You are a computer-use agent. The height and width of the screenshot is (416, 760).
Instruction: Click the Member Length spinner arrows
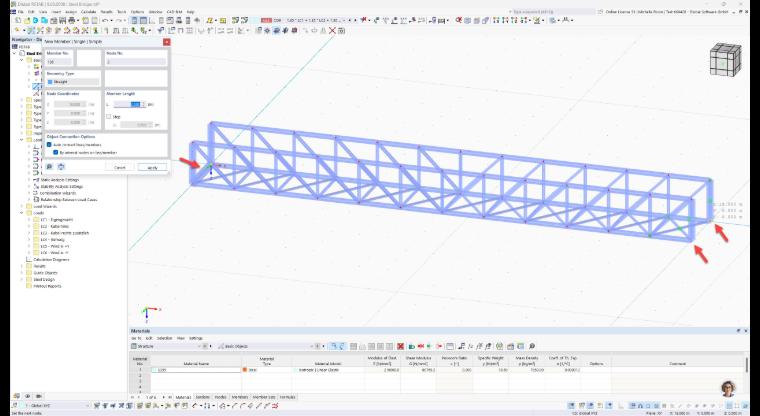pyautogui.click(x=143, y=104)
